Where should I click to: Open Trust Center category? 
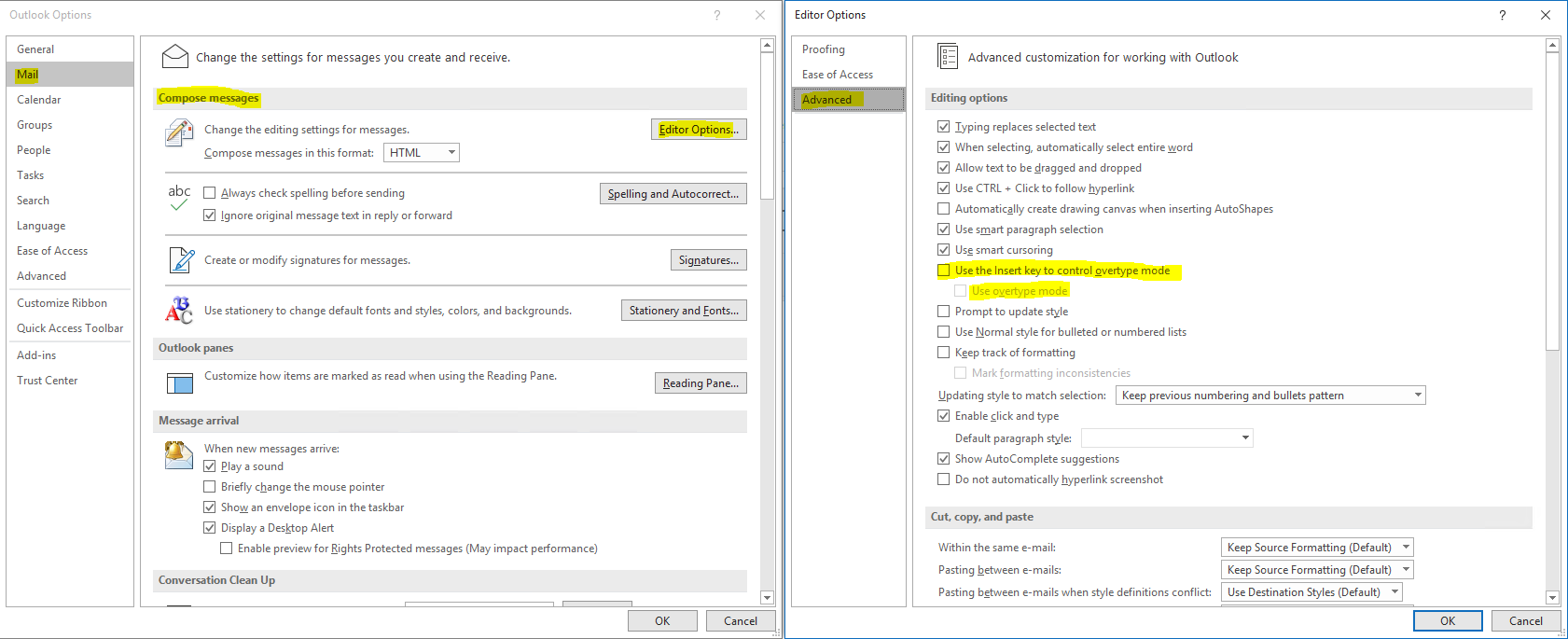pos(70,381)
